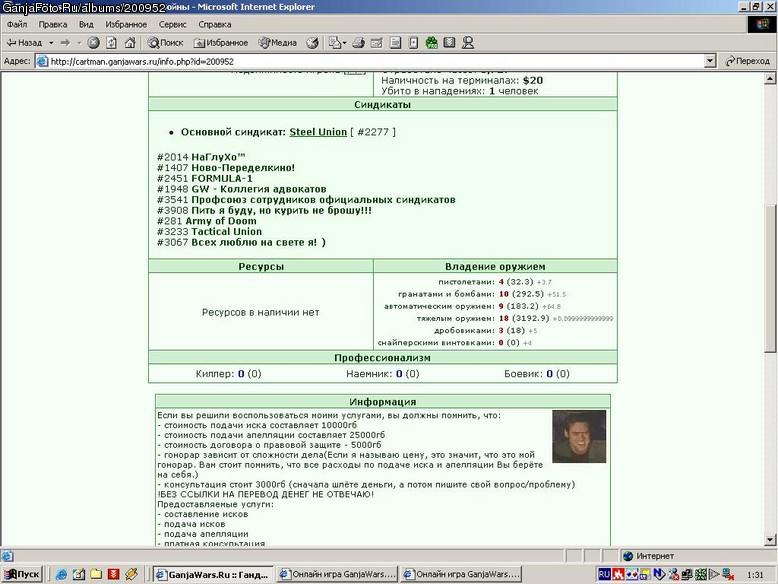Open Избранное favorites toolbar button
Viewport: 778px width, 584px height.
[x=221, y=43]
